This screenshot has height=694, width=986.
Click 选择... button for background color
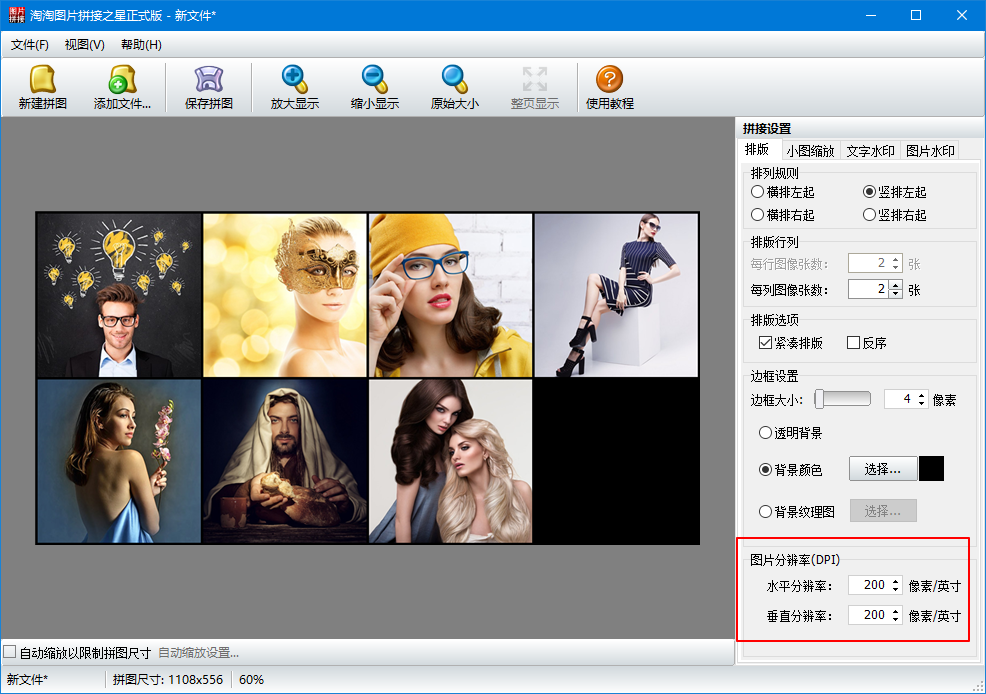coord(882,469)
